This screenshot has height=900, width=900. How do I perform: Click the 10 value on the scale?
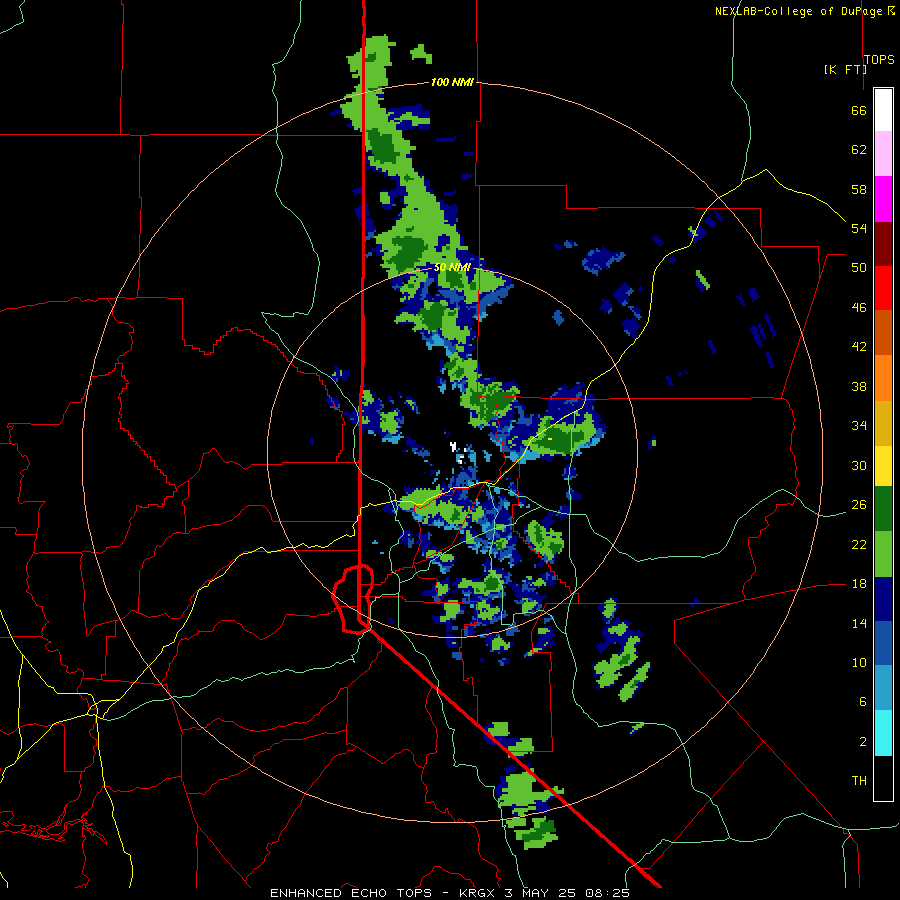tap(859, 662)
